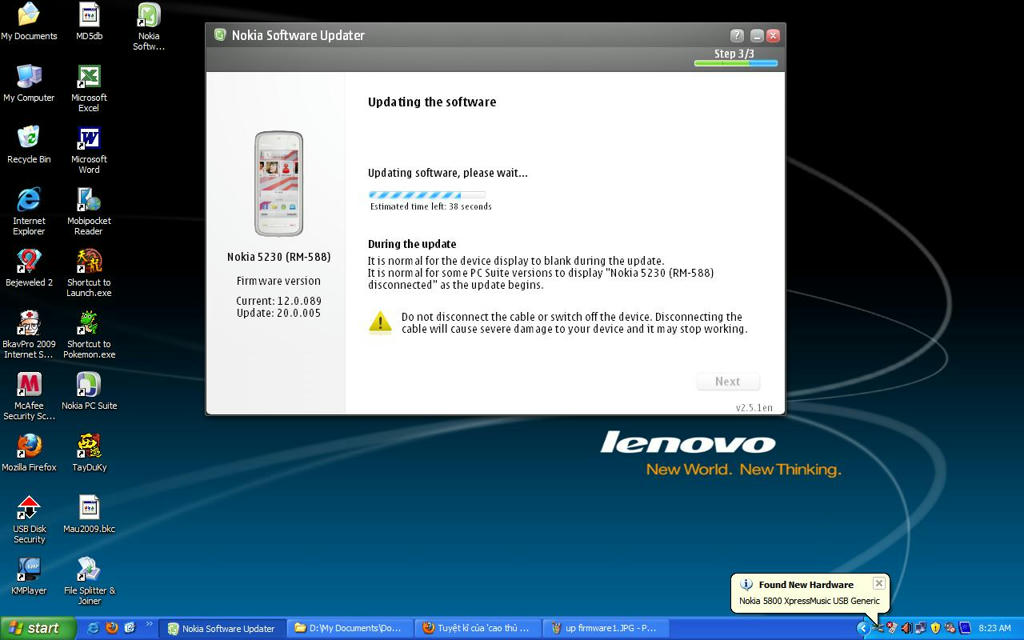Switch to up firmware1.JPG taskbar button
The width and height of the screenshot is (1024, 640).
[x=605, y=628]
